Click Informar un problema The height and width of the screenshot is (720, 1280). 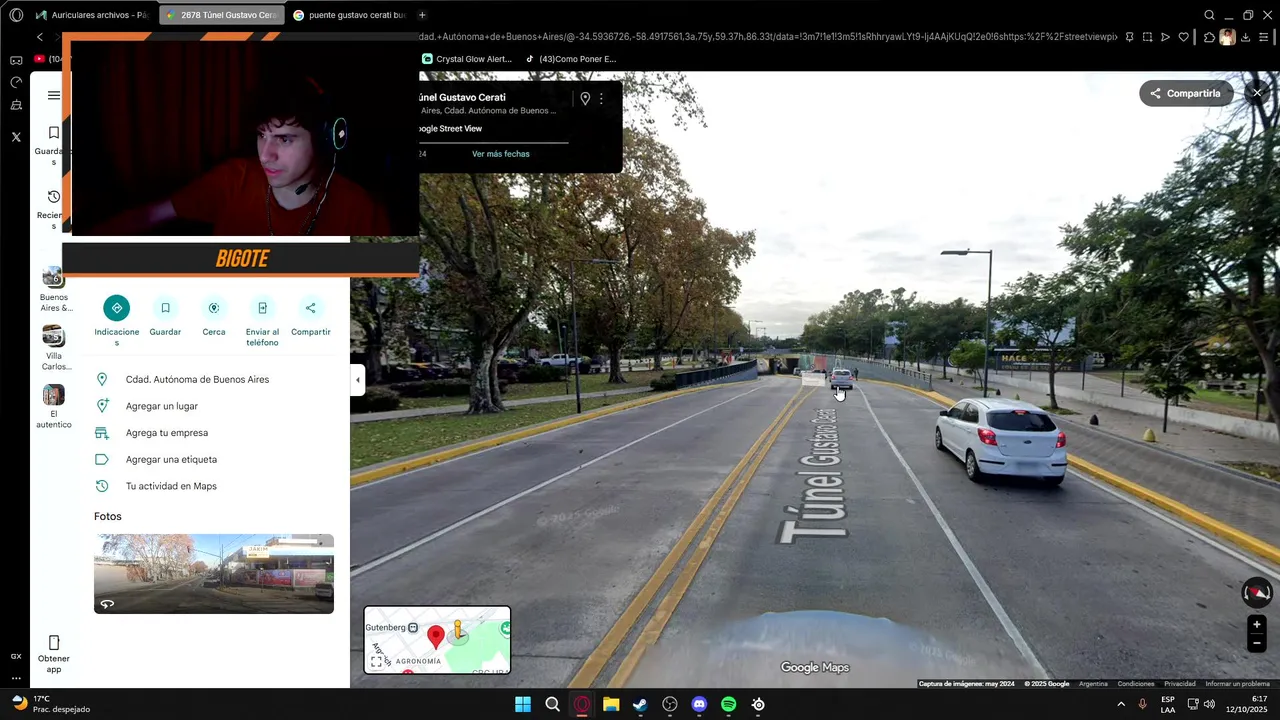point(1237,684)
